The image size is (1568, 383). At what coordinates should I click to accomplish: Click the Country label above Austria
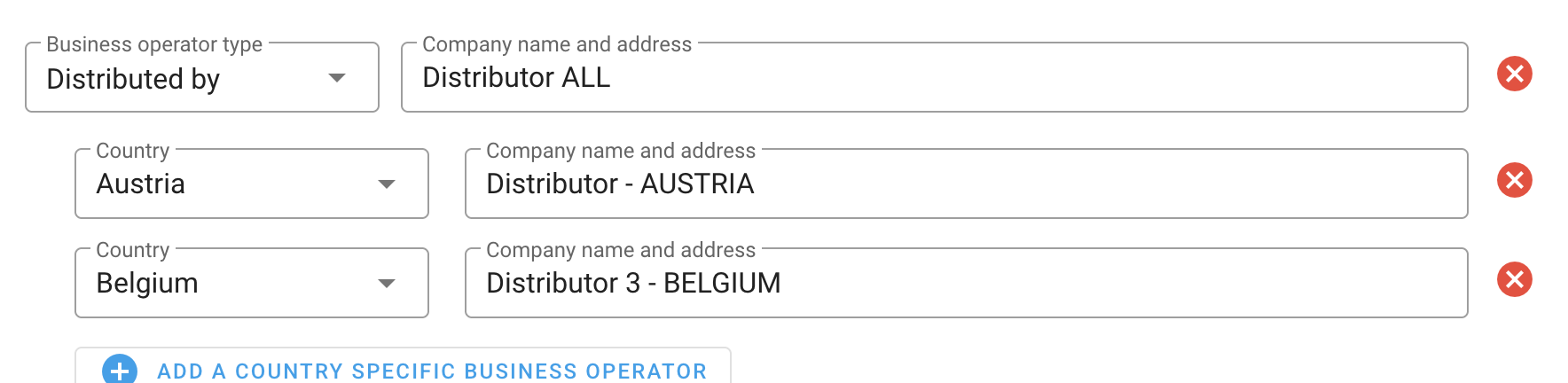132,151
